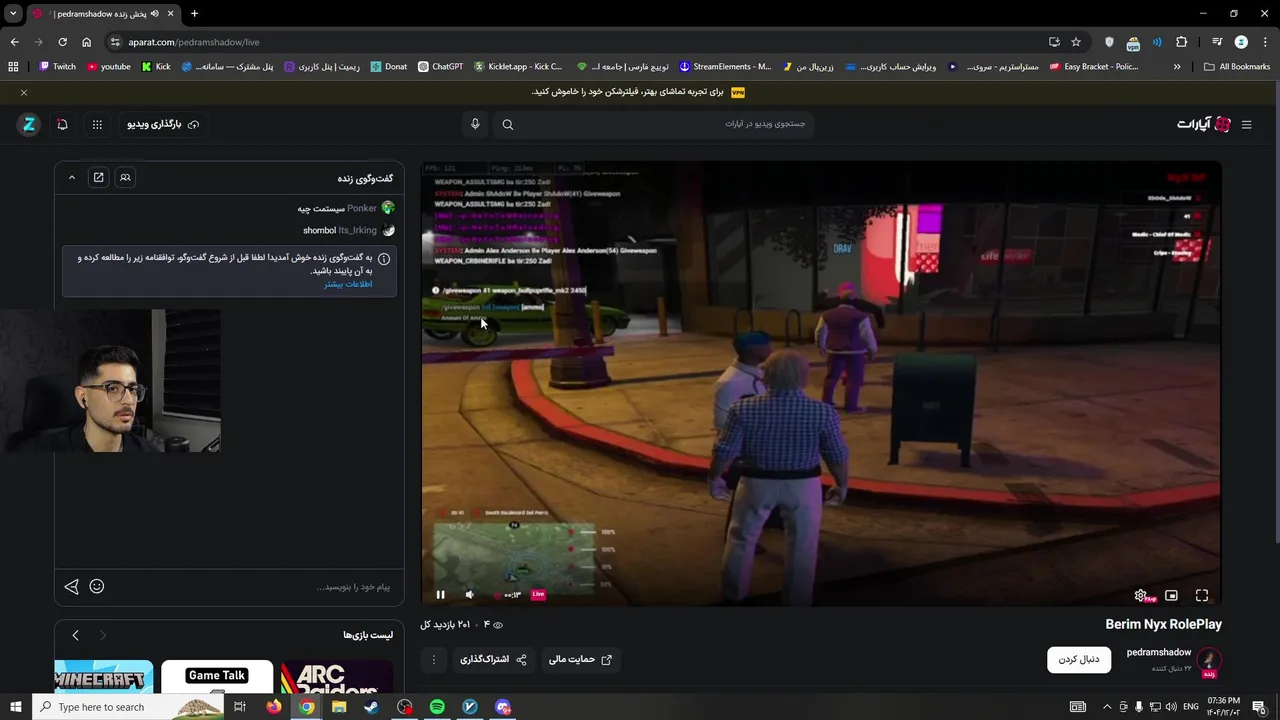Open the Chrome tab search dropdown
Image resolution: width=1280 pixels, height=720 pixels.
13,13
